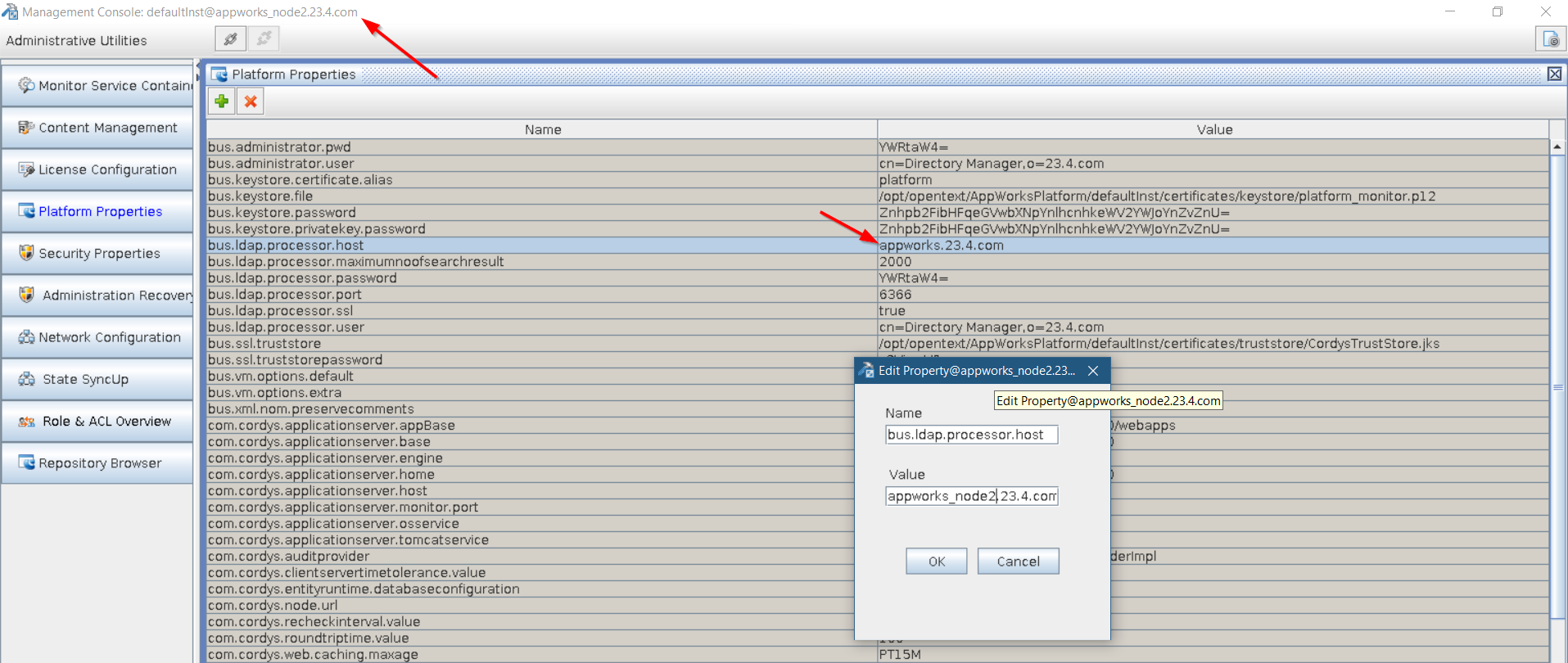Click the Name column header
Screen dimensions: 1568x663
coord(542,129)
